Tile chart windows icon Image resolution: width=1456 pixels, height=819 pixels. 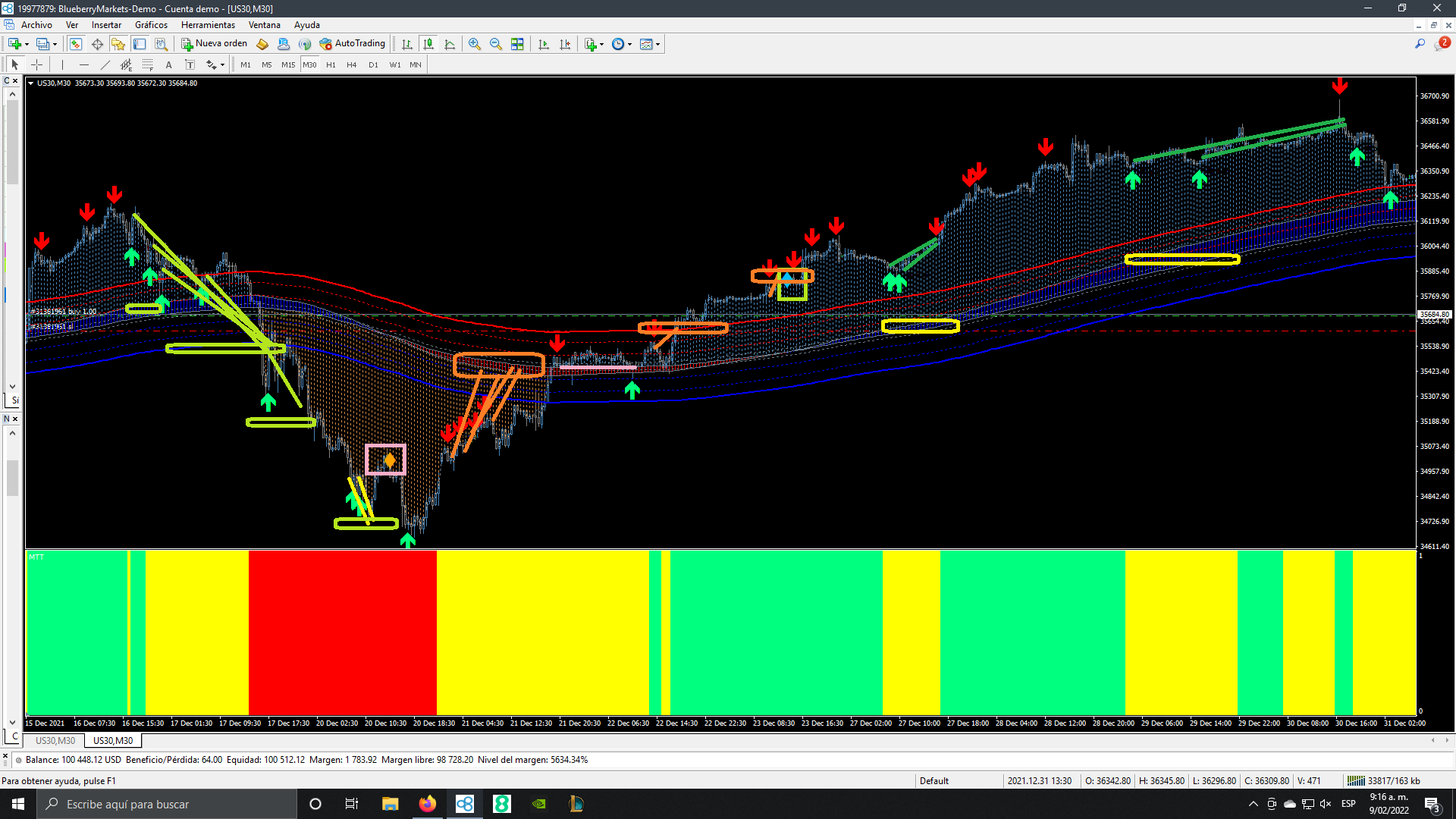pyautogui.click(x=517, y=44)
